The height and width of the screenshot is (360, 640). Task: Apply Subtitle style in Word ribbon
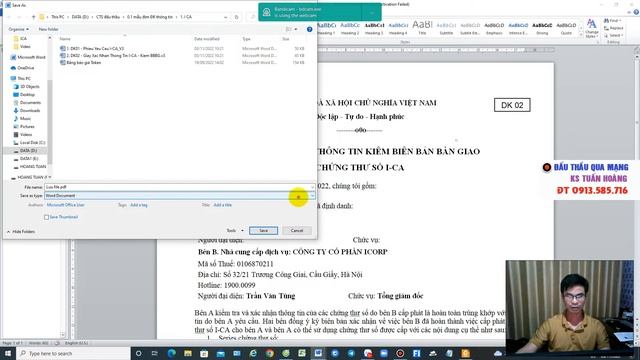[446, 29]
